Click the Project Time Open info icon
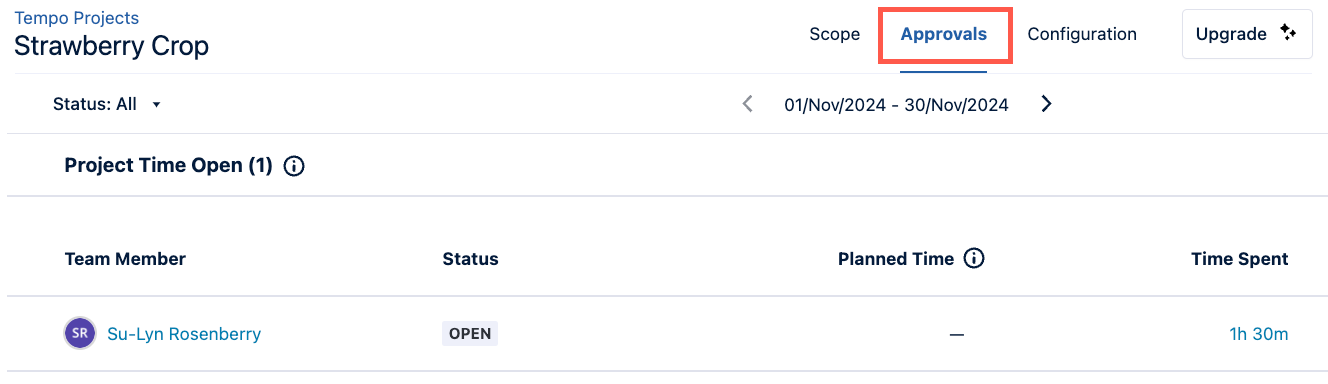 tap(294, 167)
